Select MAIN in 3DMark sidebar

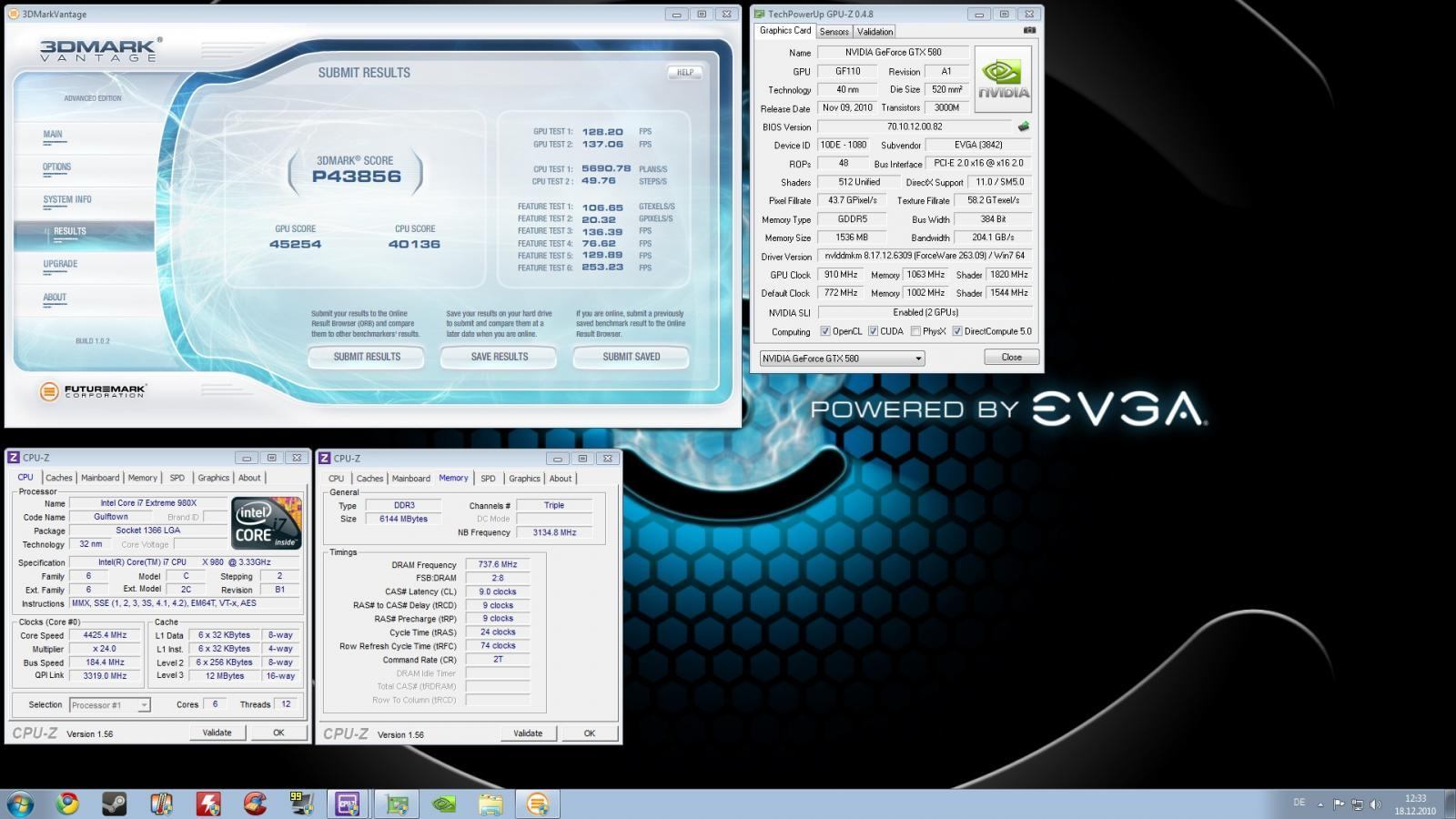(53, 135)
